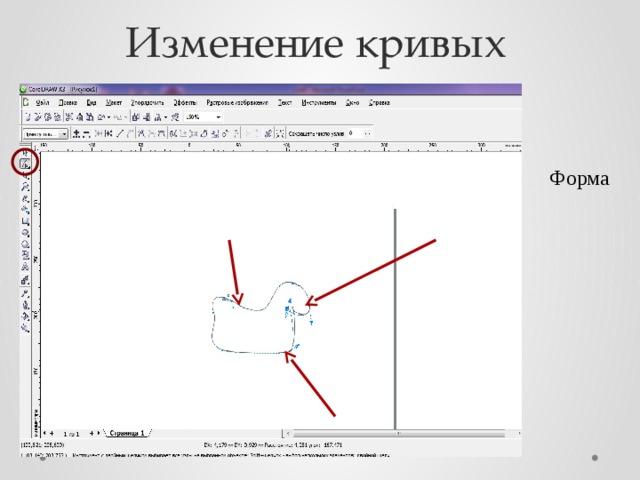Click the Break Curve icon
The width and height of the screenshot is (640, 480).
[x=108, y=134]
